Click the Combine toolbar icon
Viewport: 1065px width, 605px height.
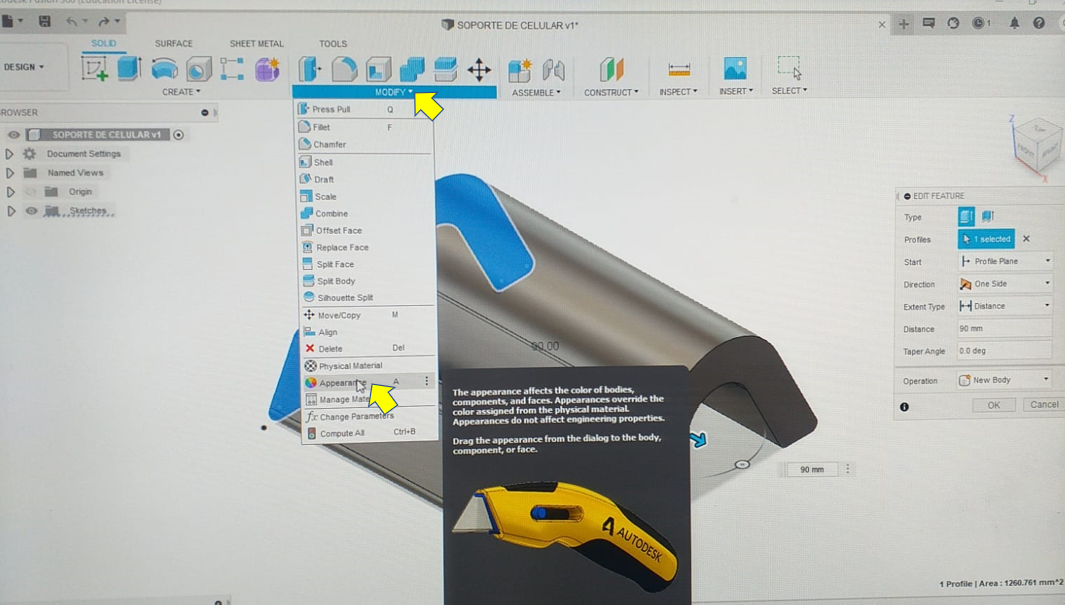point(412,69)
